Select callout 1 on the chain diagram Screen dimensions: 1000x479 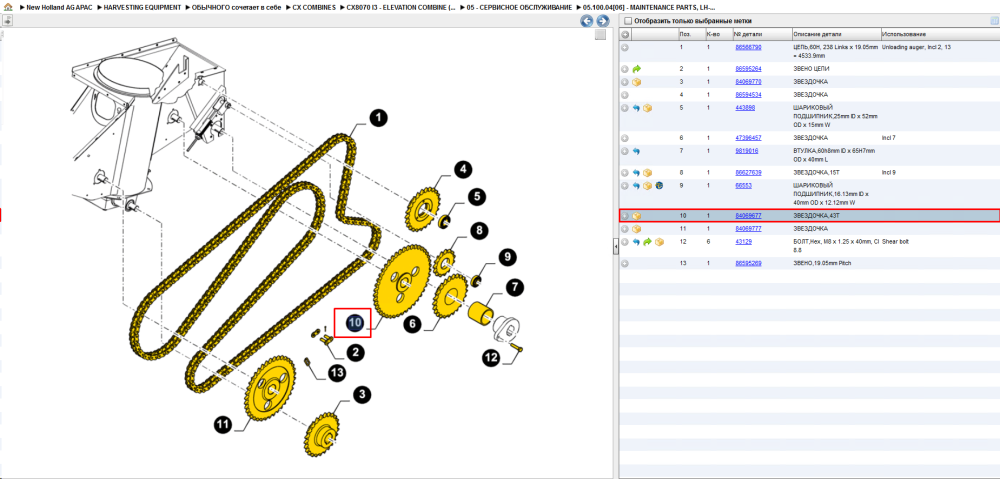point(378,118)
